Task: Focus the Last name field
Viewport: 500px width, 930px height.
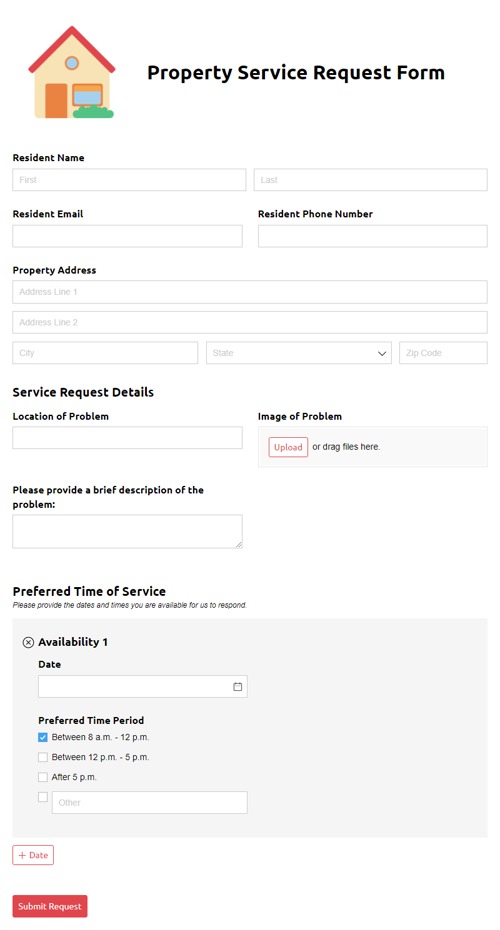Action: pyautogui.click(x=371, y=180)
